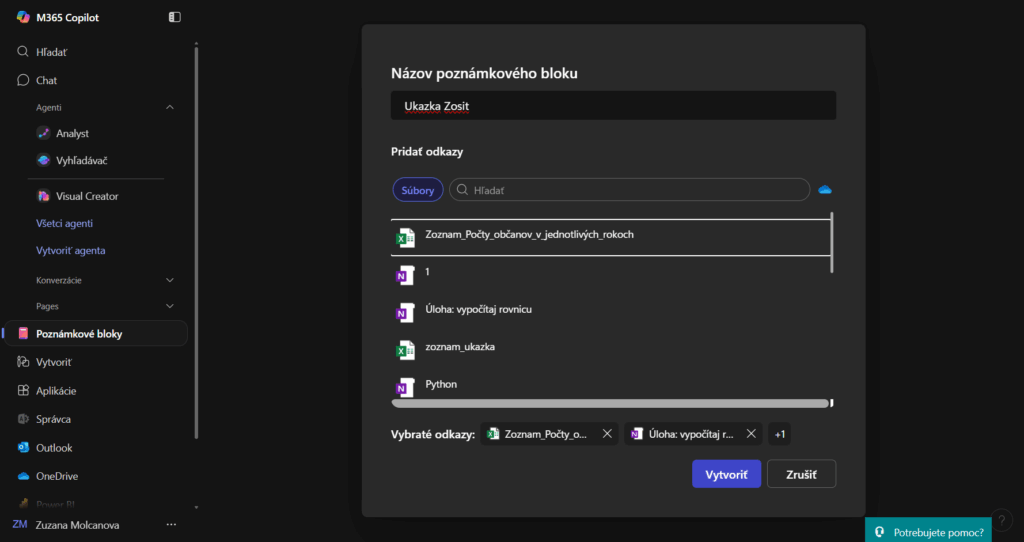This screenshot has width=1024, height=542.
Task: Show the +1 additional selected links
Action: [780, 434]
